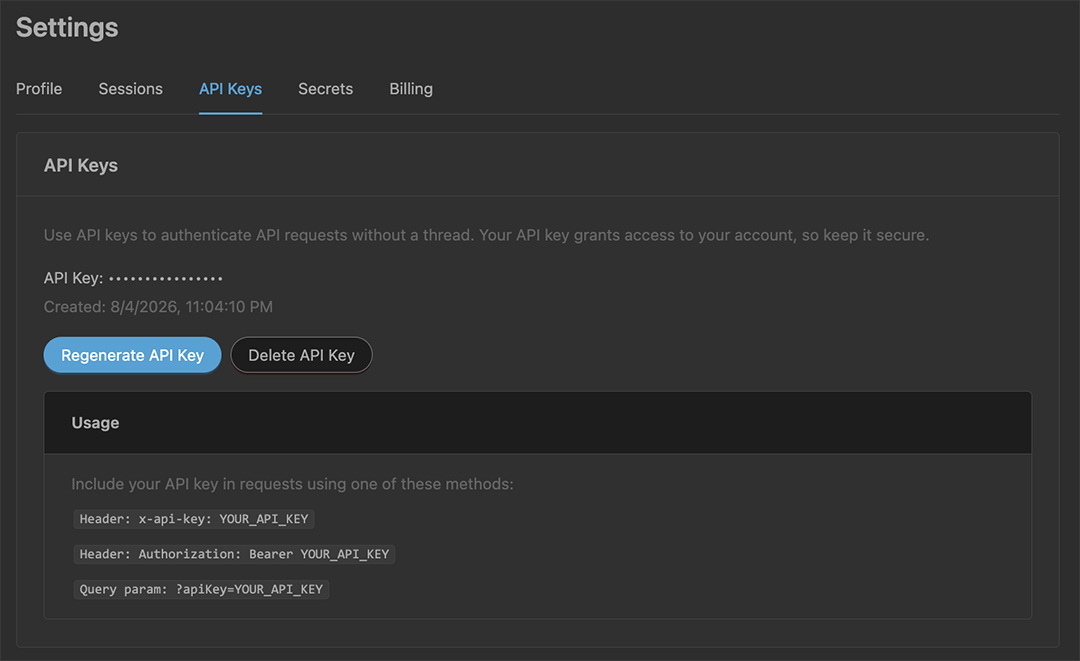Viewport: 1080px width, 661px height.
Task: Switch to the Sessions tab
Action: pyautogui.click(x=131, y=89)
